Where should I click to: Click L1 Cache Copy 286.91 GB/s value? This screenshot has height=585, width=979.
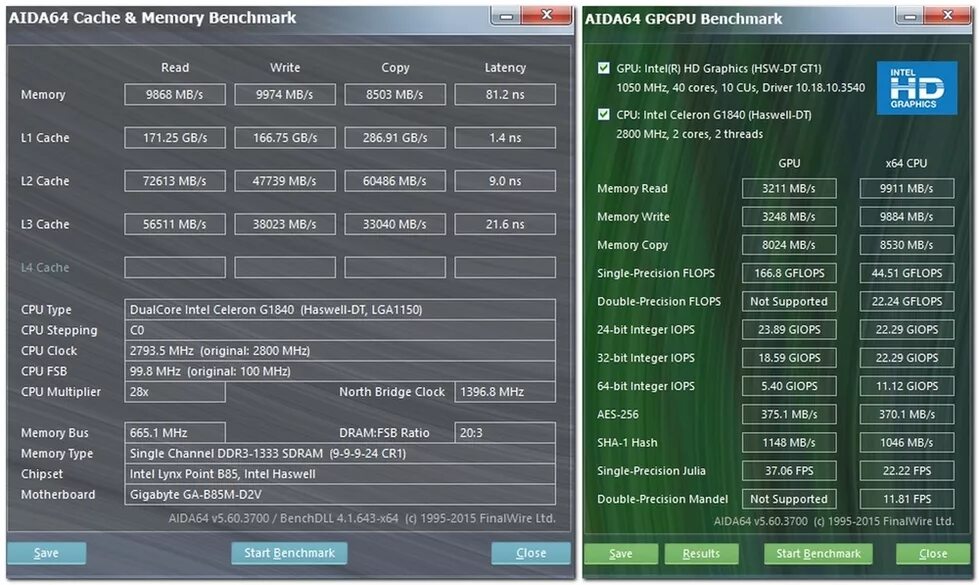pos(395,137)
